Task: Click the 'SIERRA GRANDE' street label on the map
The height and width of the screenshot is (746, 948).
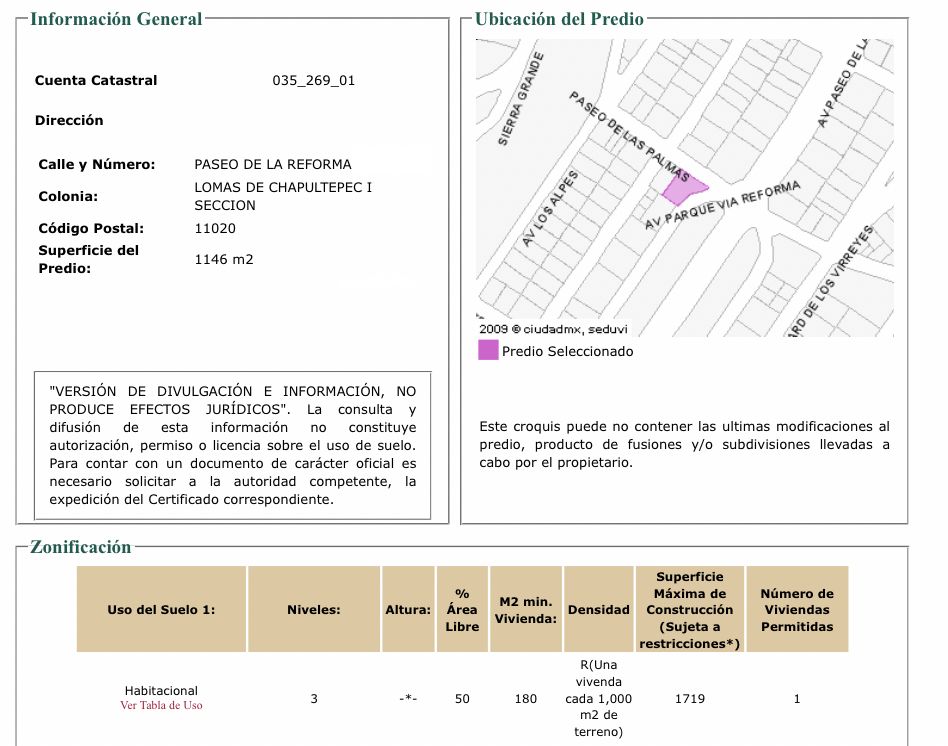Action: (521, 99)
